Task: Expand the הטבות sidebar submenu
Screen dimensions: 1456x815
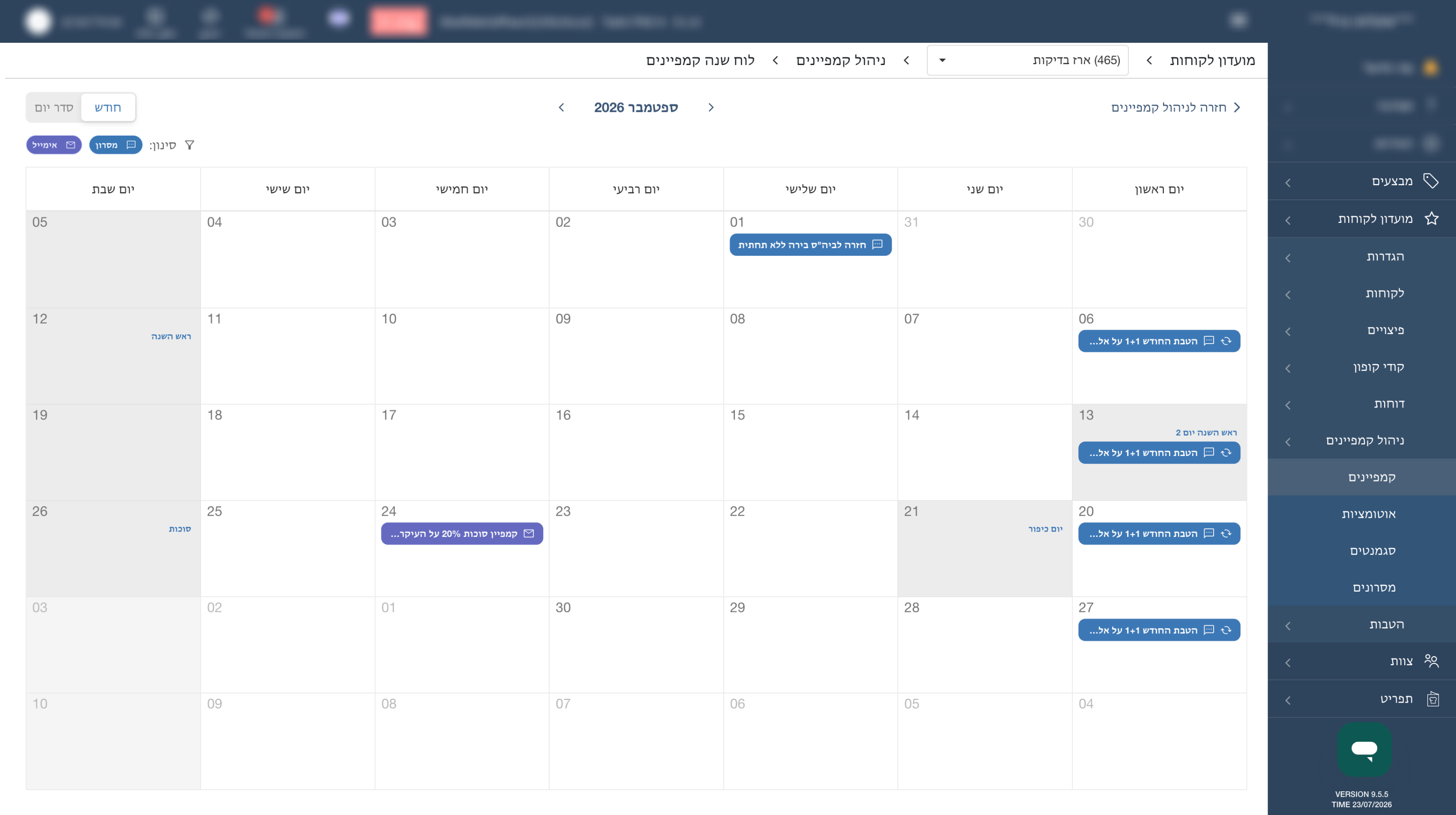Action: (1362, 624)
